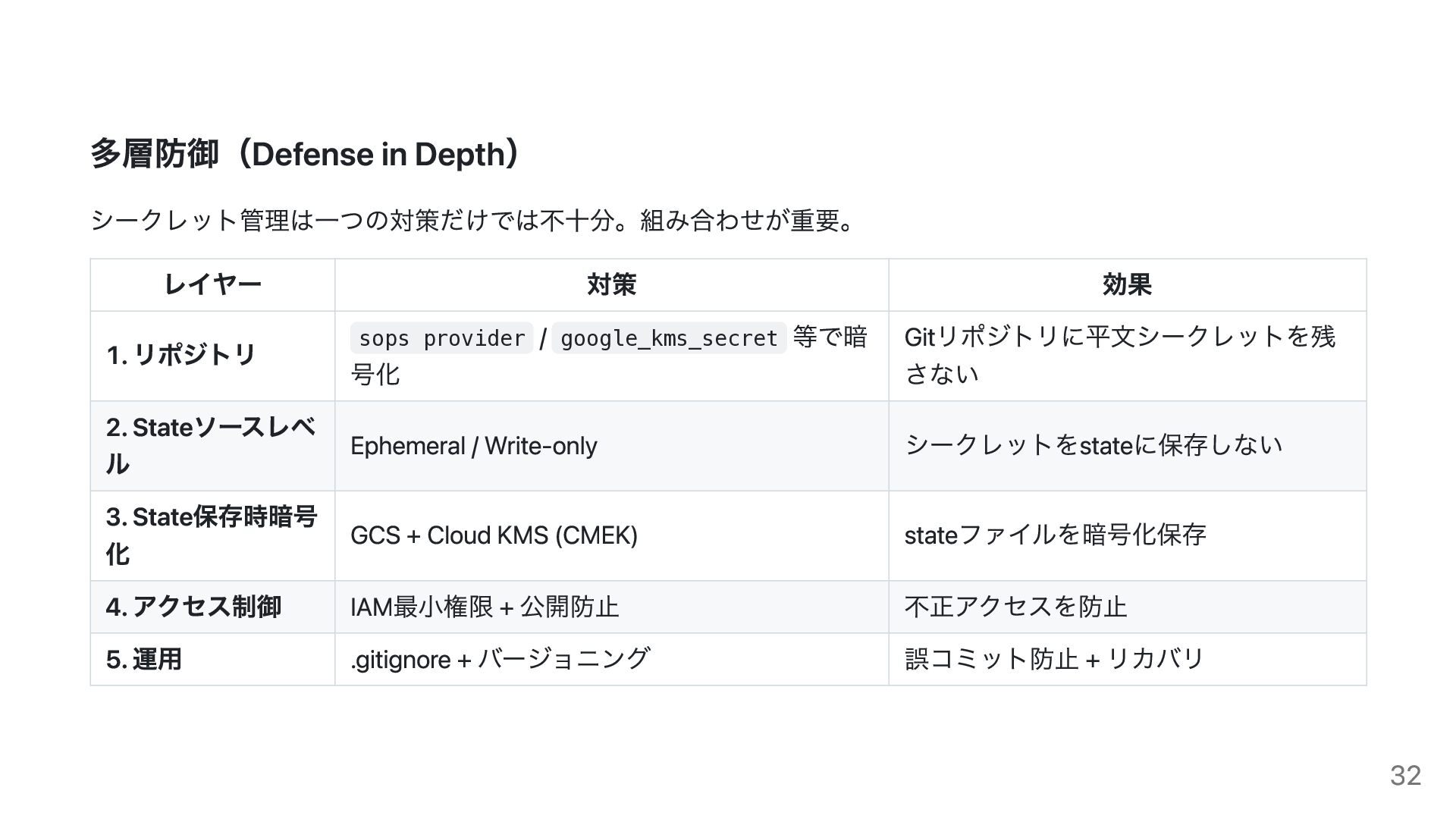Click the slide page number 32
This screenshot has width=1456, height=819.
tap(1405, 775)
